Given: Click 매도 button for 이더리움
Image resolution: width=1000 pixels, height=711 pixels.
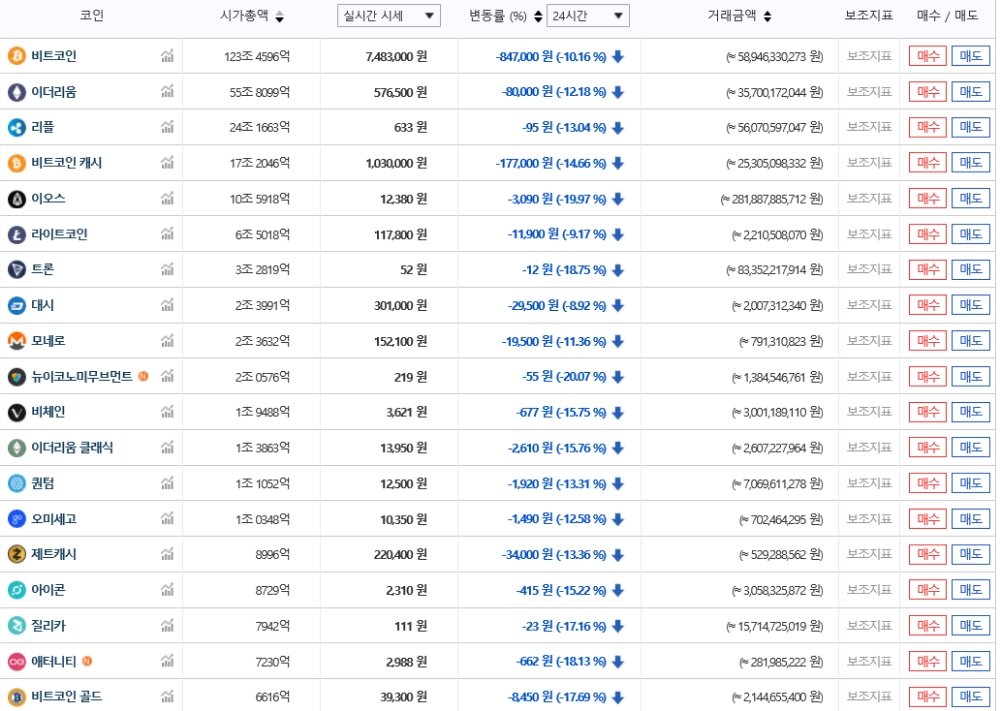Looking at the screenshot, I should [x=970, y=91].
